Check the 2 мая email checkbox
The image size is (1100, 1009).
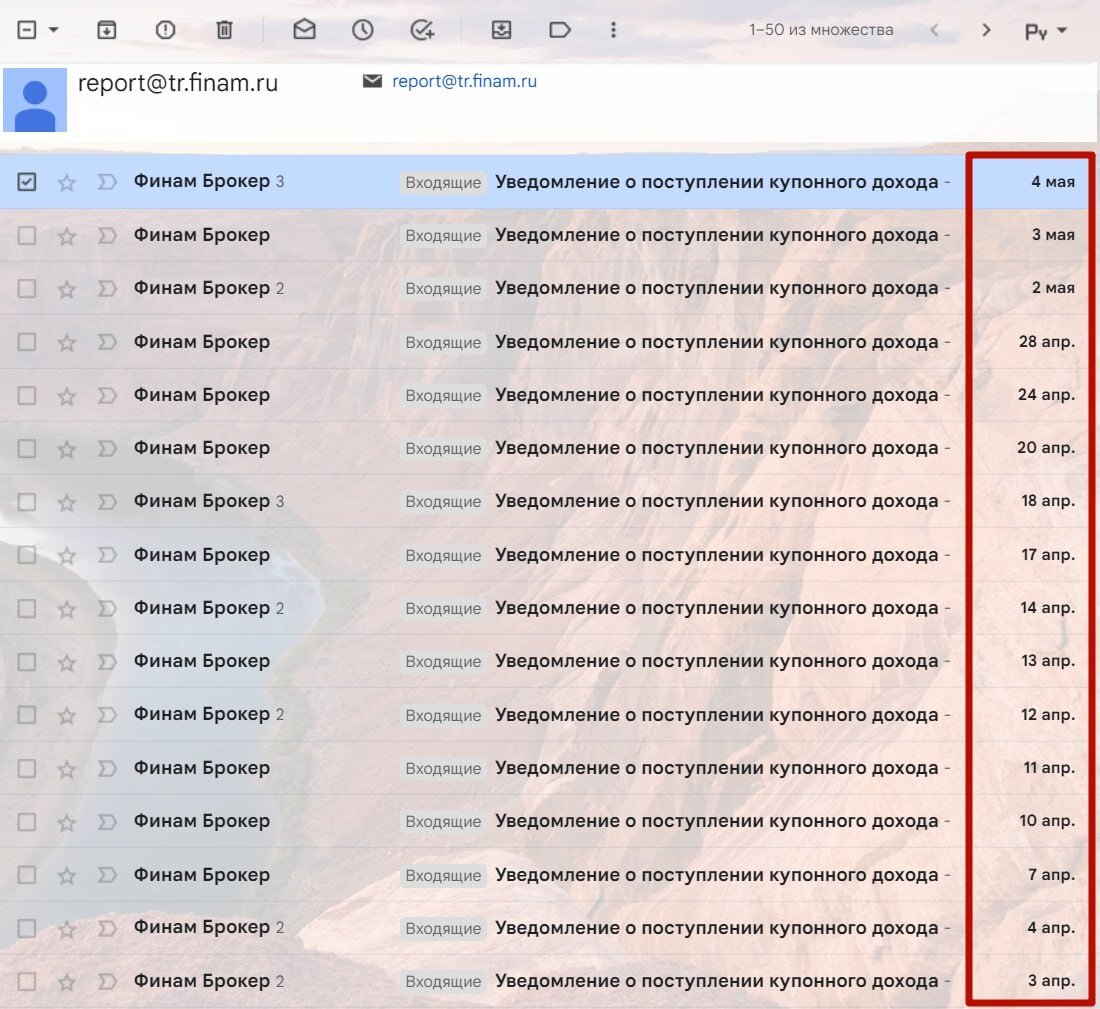(27, 289)
